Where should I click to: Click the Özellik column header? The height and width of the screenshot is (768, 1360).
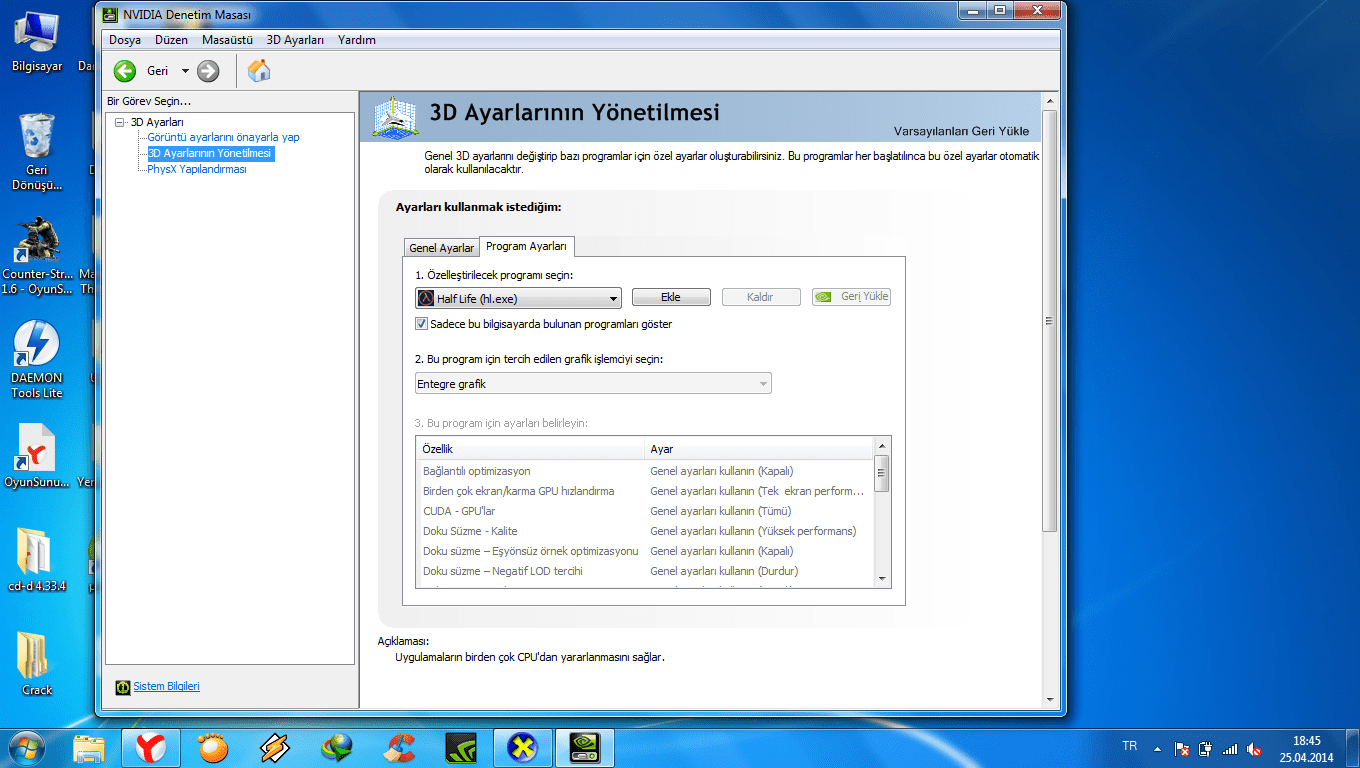click(x=530, y=449)
